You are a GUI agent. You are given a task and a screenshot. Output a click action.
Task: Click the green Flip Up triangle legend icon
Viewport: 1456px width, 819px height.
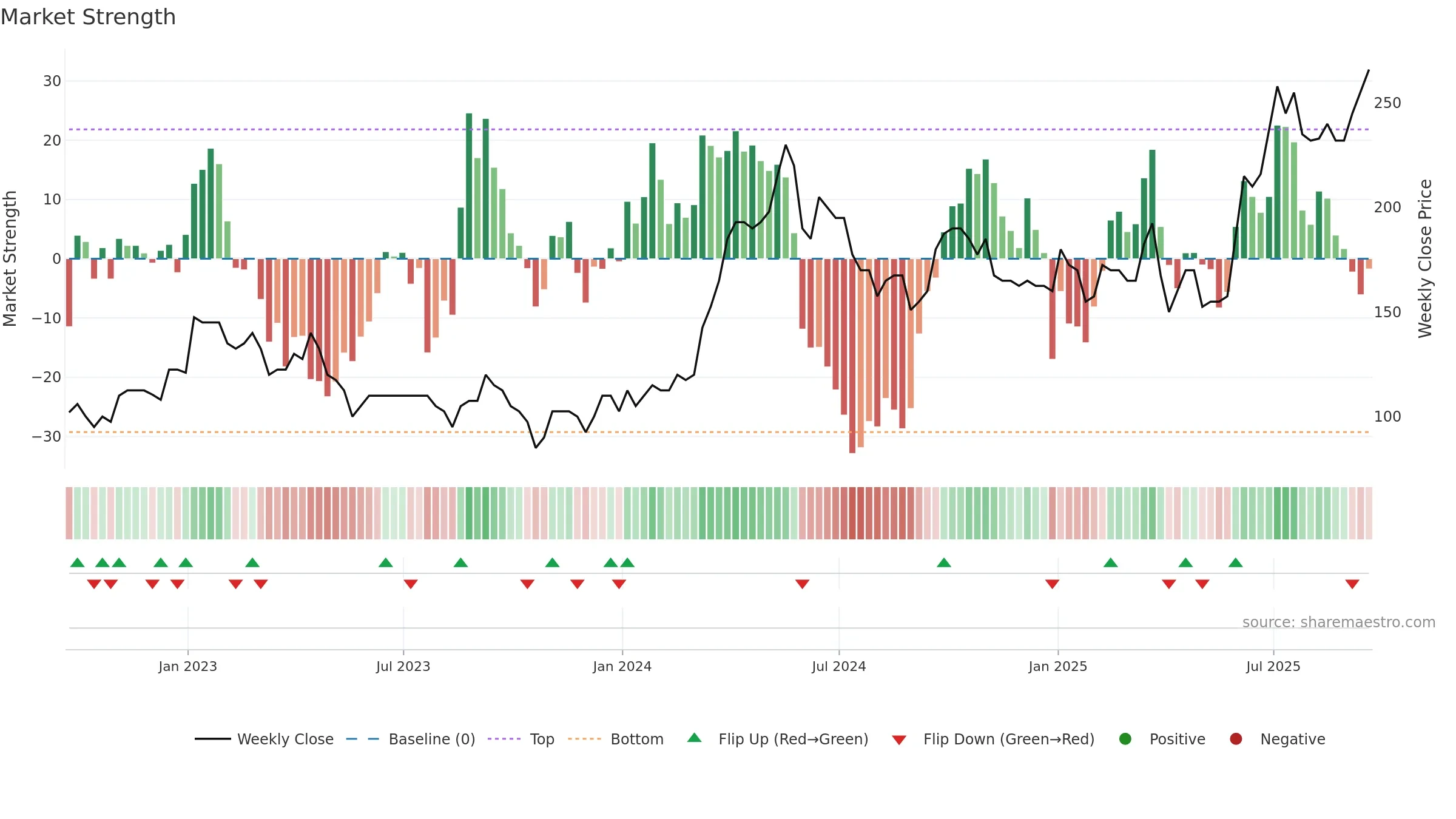point(695,738)
